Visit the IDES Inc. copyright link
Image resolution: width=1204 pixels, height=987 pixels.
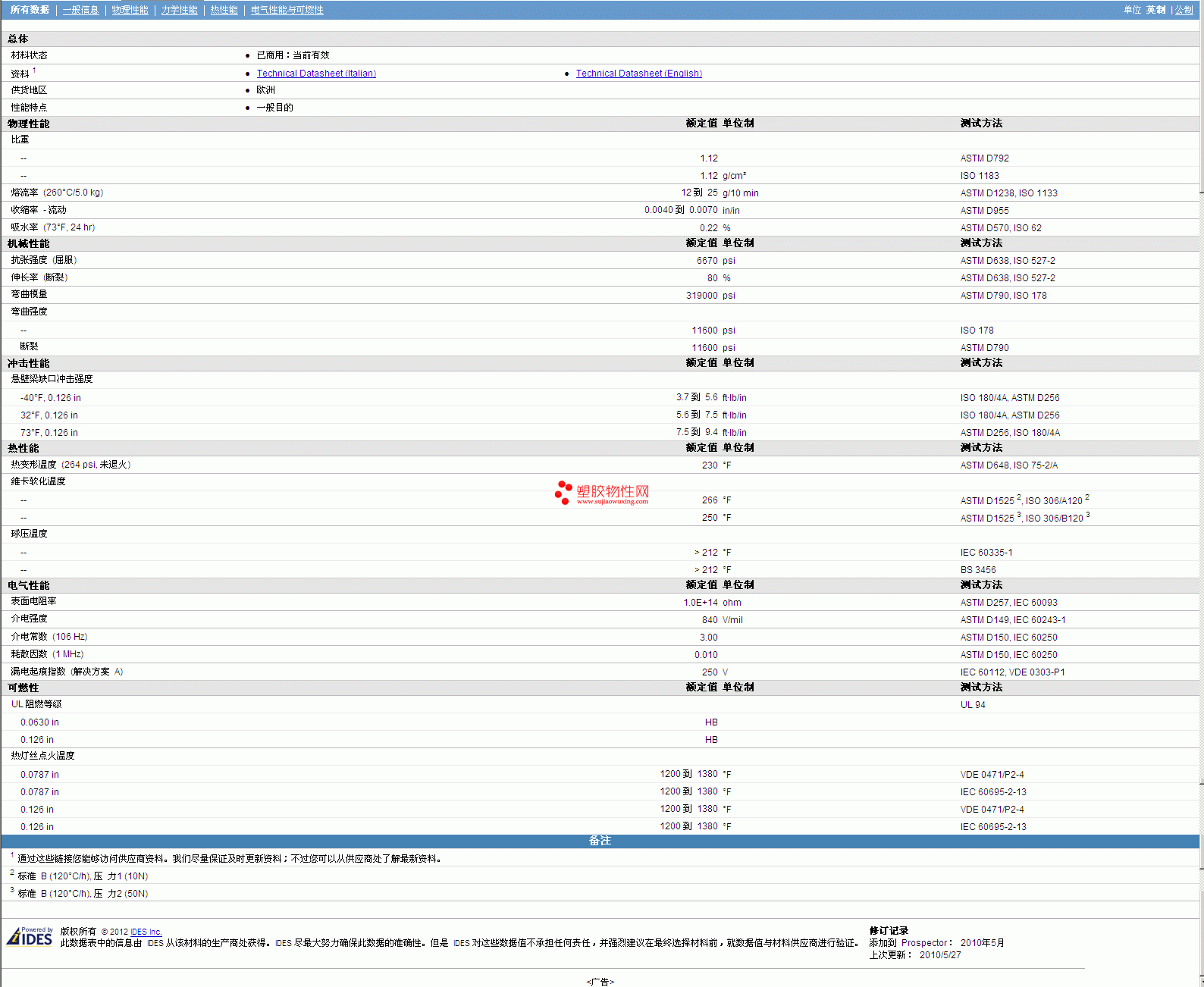click(146, 932)
